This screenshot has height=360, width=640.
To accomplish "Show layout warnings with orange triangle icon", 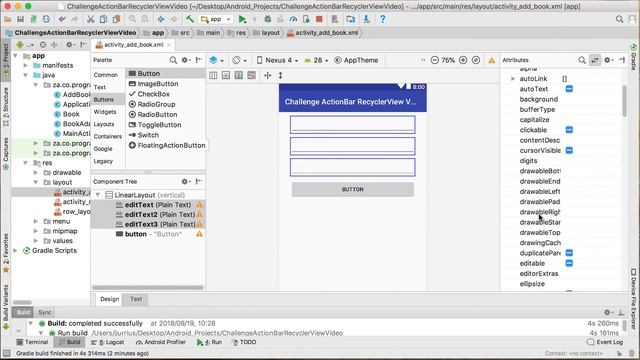I will pos(492,60).
